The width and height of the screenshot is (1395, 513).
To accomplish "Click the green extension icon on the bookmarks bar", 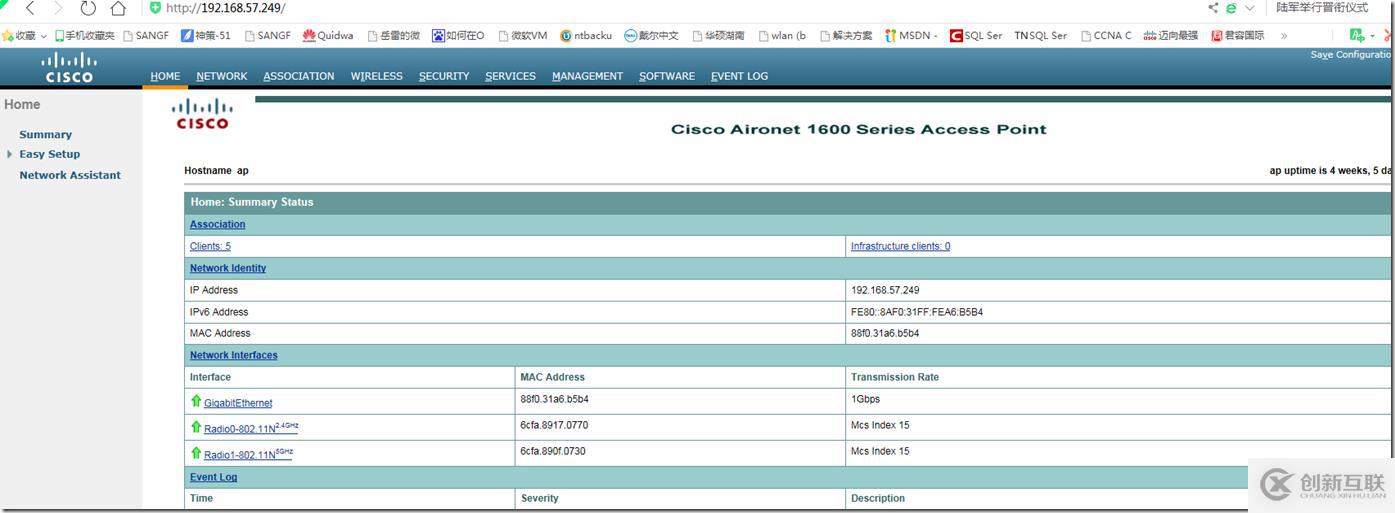I will click(x=1356, y=35).
